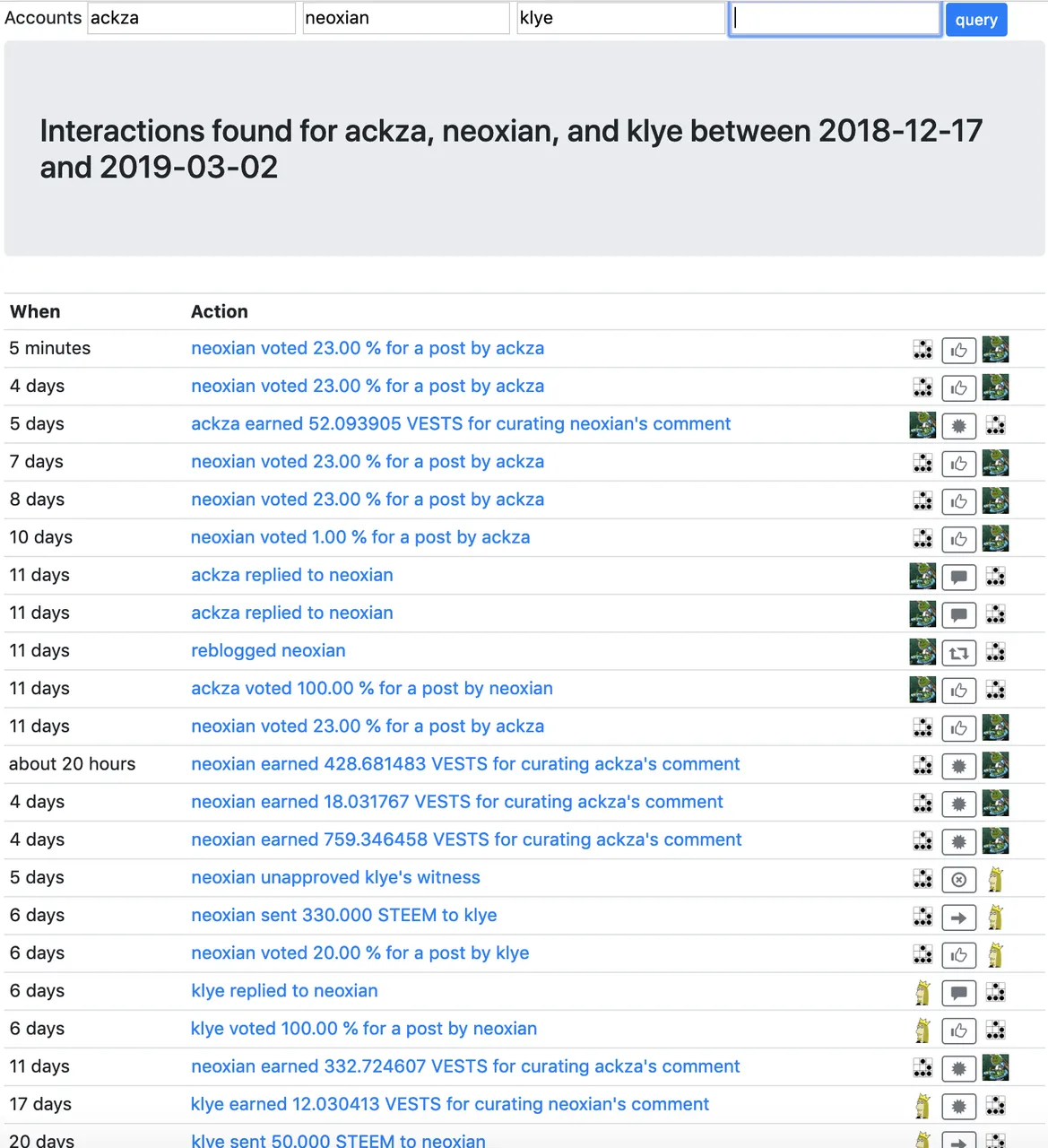Open the neoxian unapproved klye's witness link
Image resolution: width=1048 pixels, height=1148 pixels.
[335, 877]
